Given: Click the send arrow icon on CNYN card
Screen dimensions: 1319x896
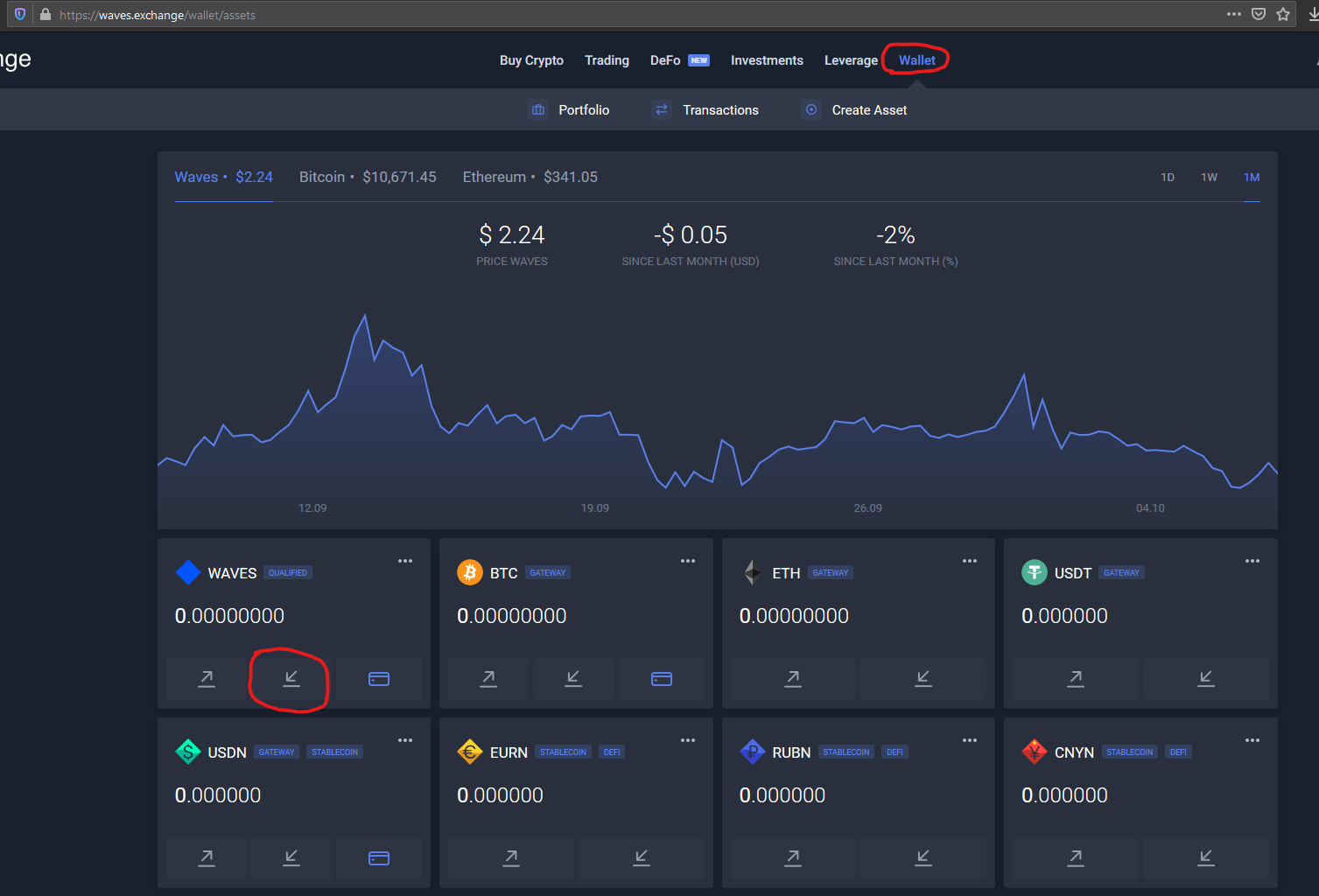Looking at the screenshot, I should (x=1076, y=858).
